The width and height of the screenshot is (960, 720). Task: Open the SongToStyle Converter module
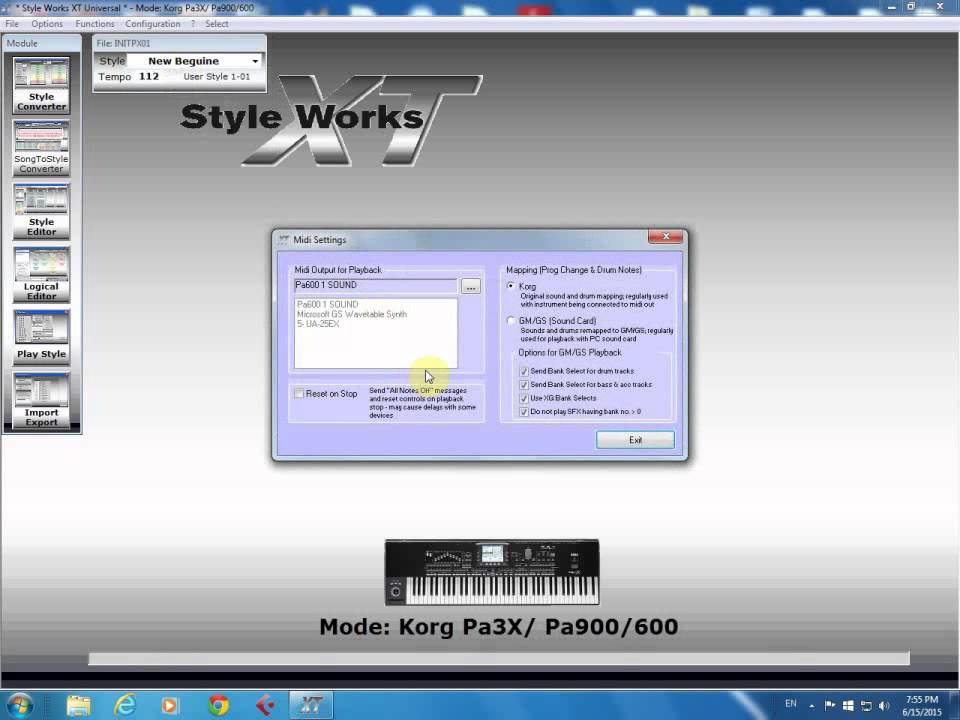(x=41, y=148)
